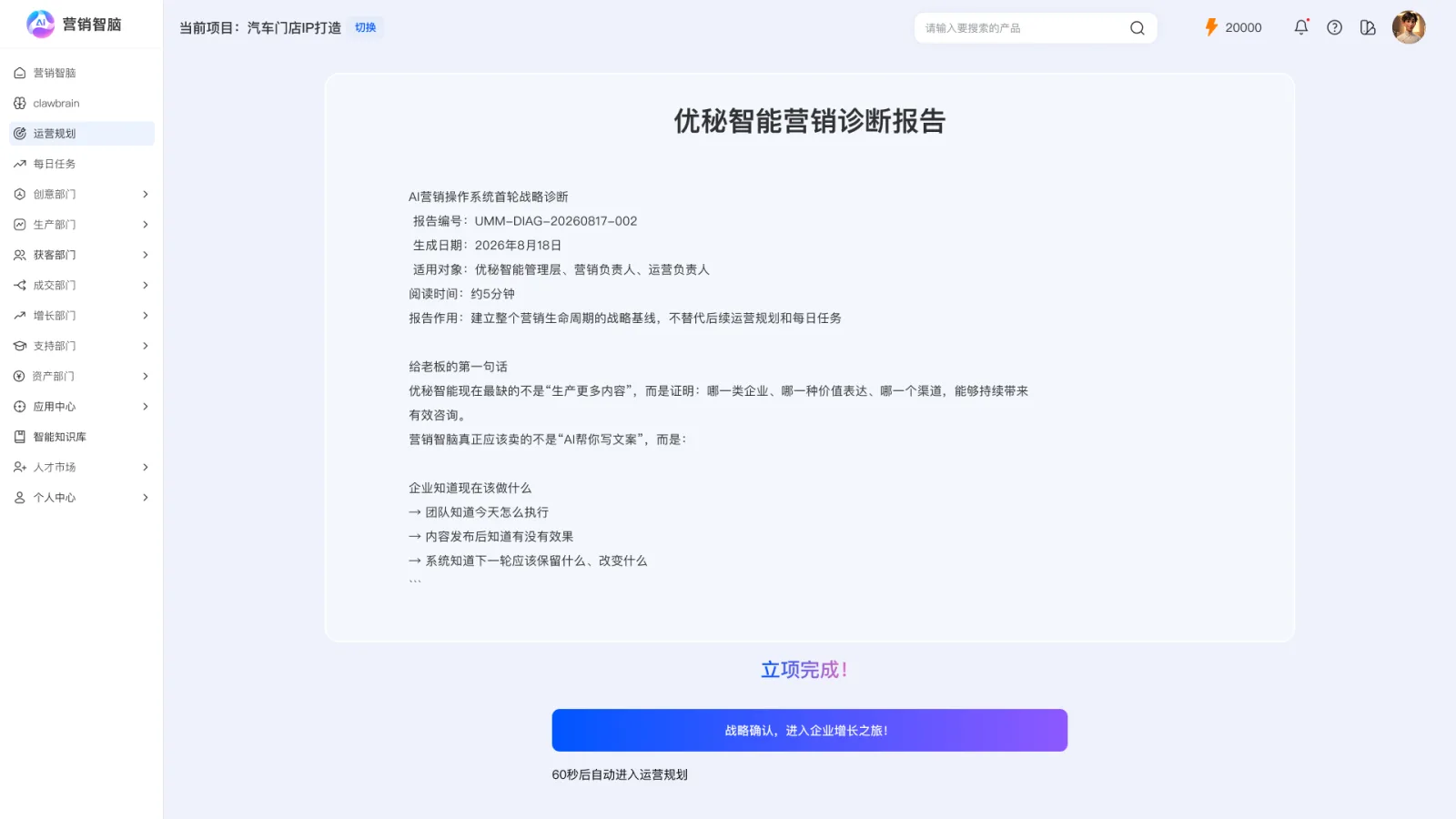This screenshot has height=819, width=1456.
Task: Click the 优秘智能营销诊断报告 title
Action: (809, 121)
